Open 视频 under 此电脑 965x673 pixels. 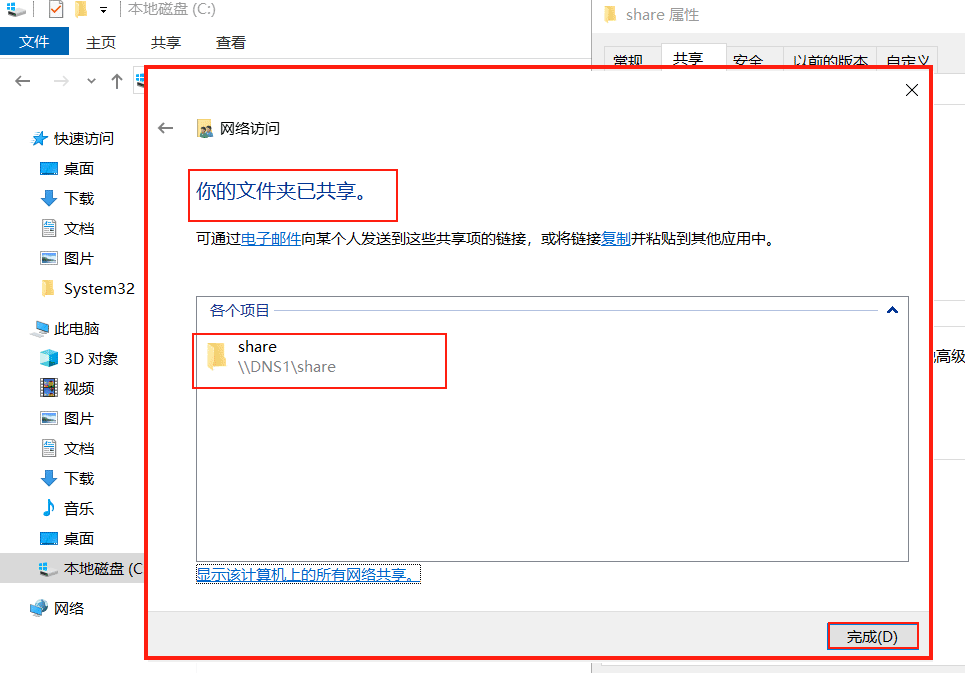[x=79, y=389]
